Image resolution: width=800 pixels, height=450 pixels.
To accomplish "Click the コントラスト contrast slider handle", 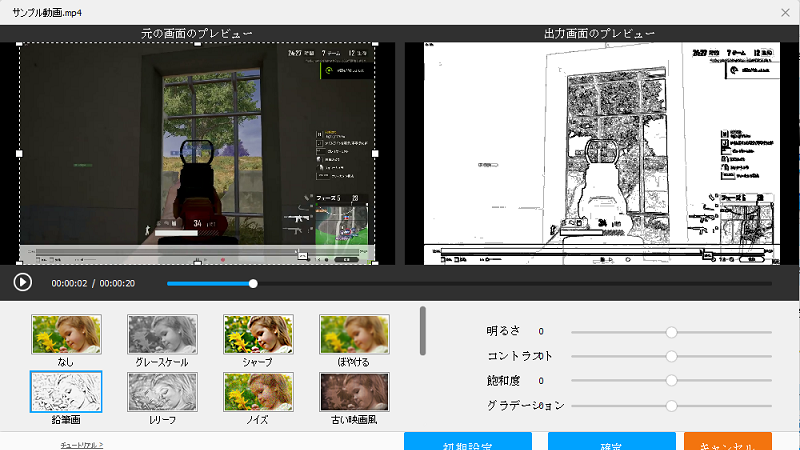I will [671, 356].
